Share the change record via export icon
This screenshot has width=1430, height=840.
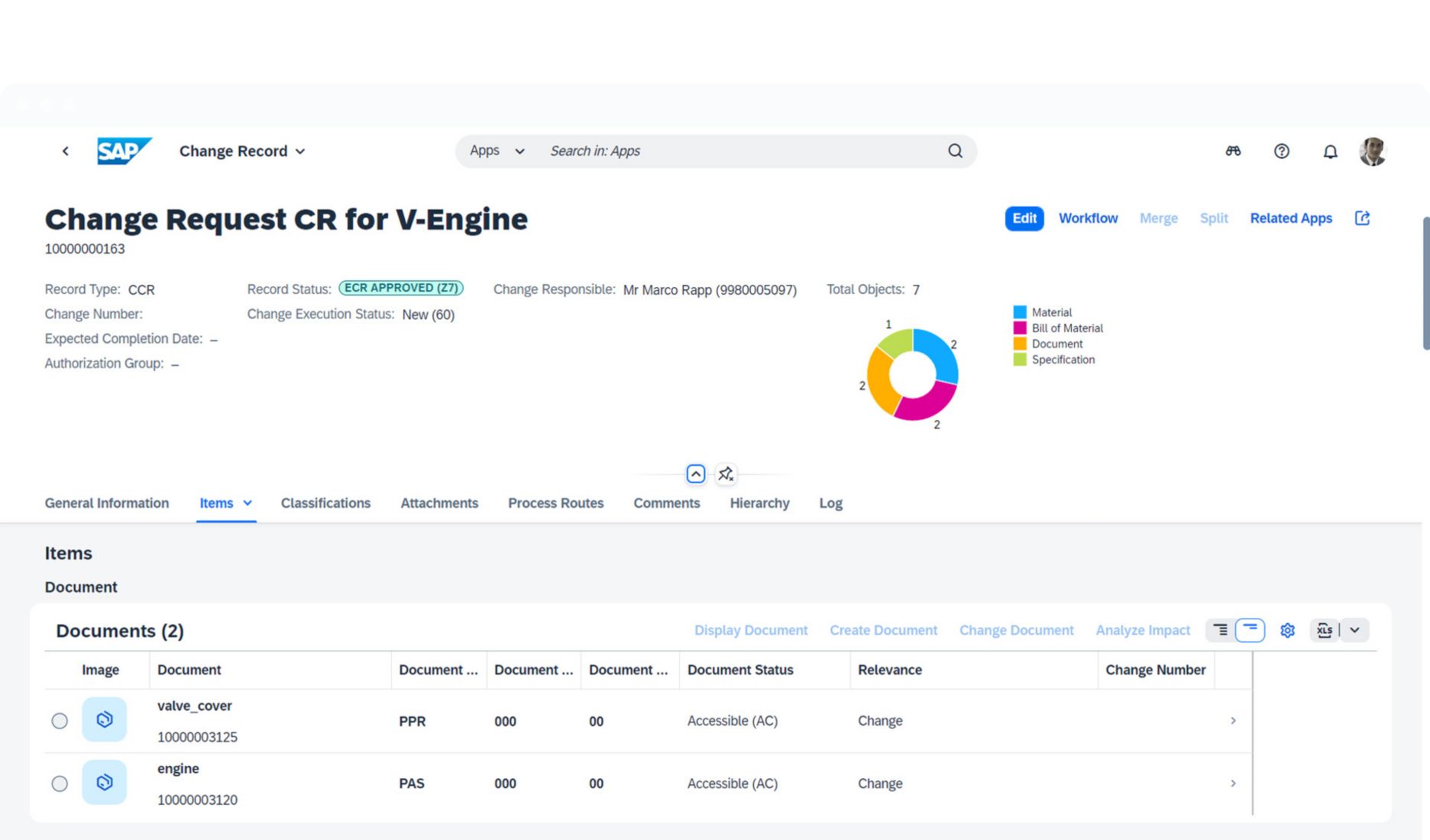coord(1362,218)
